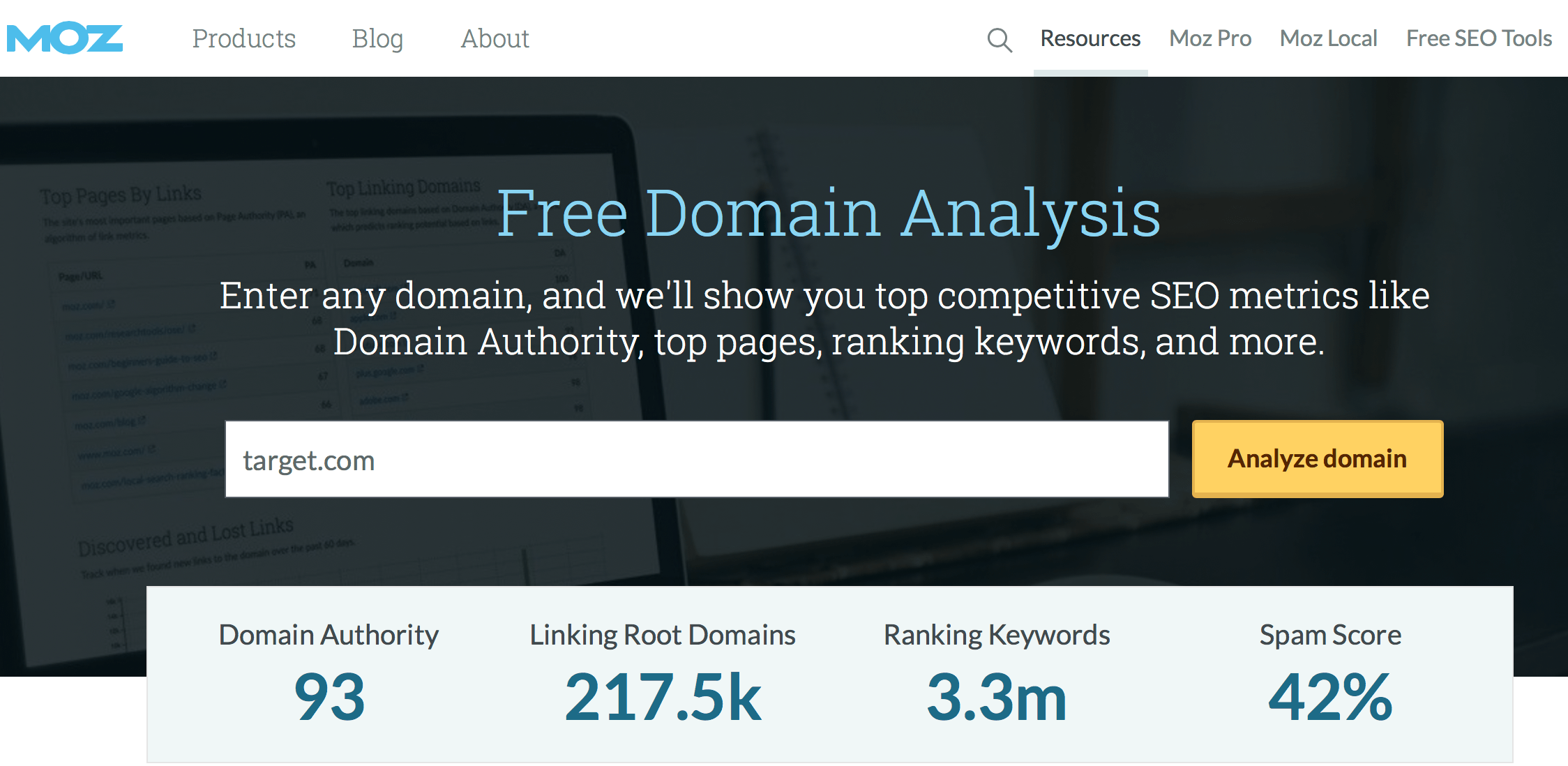1568x766 pixels.
Task: Click the Moz logo
Action: [x=64, y=38]
